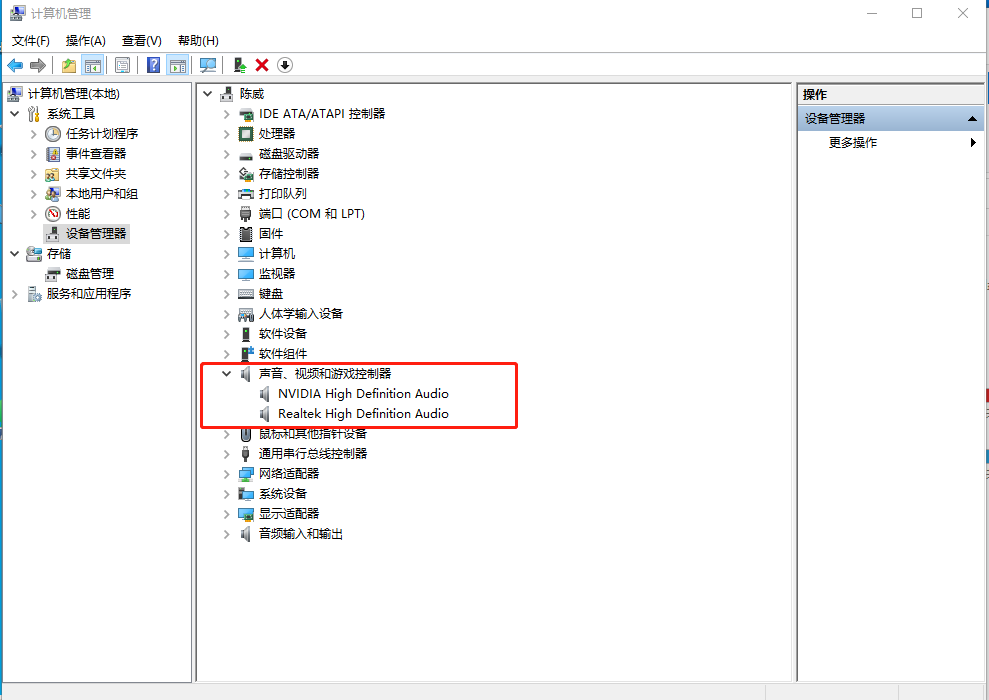Select 磁盘管理 in the left tree

[89, 274]
